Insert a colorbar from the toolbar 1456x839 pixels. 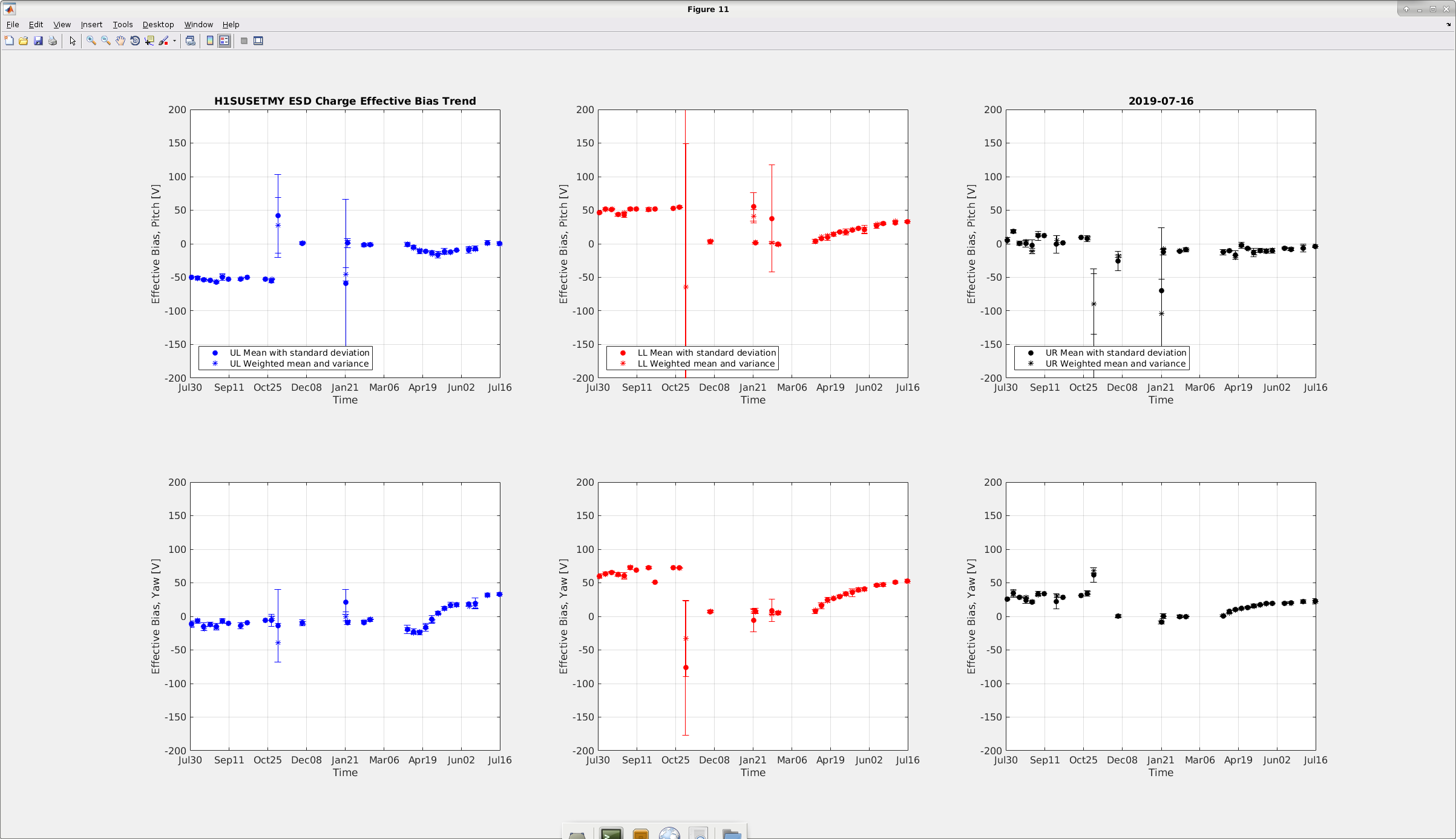coord(210,41)
